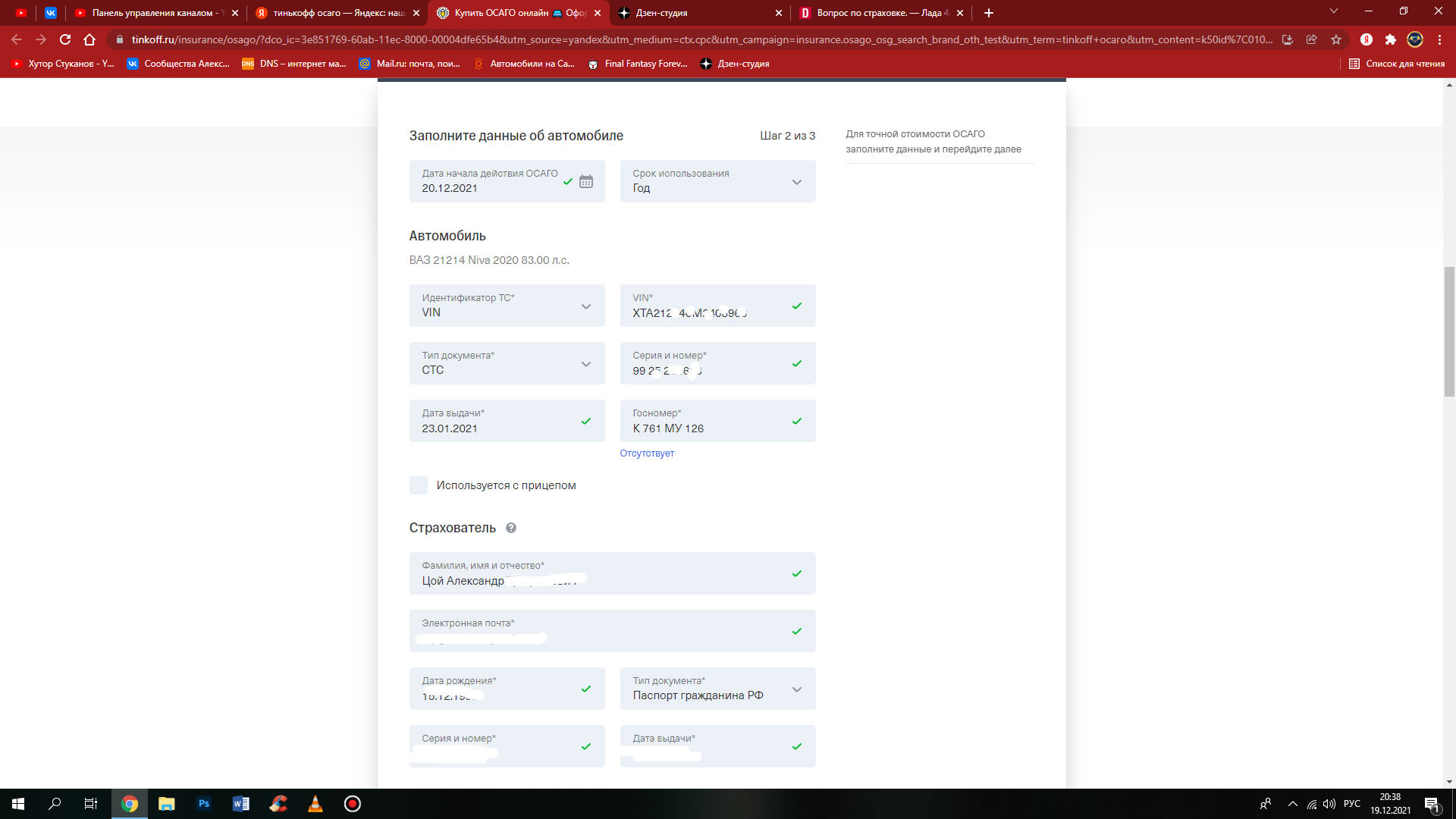Switch to Chrome in taskbar
This screenshot has height=819, width=1456.
click(130, 804)
